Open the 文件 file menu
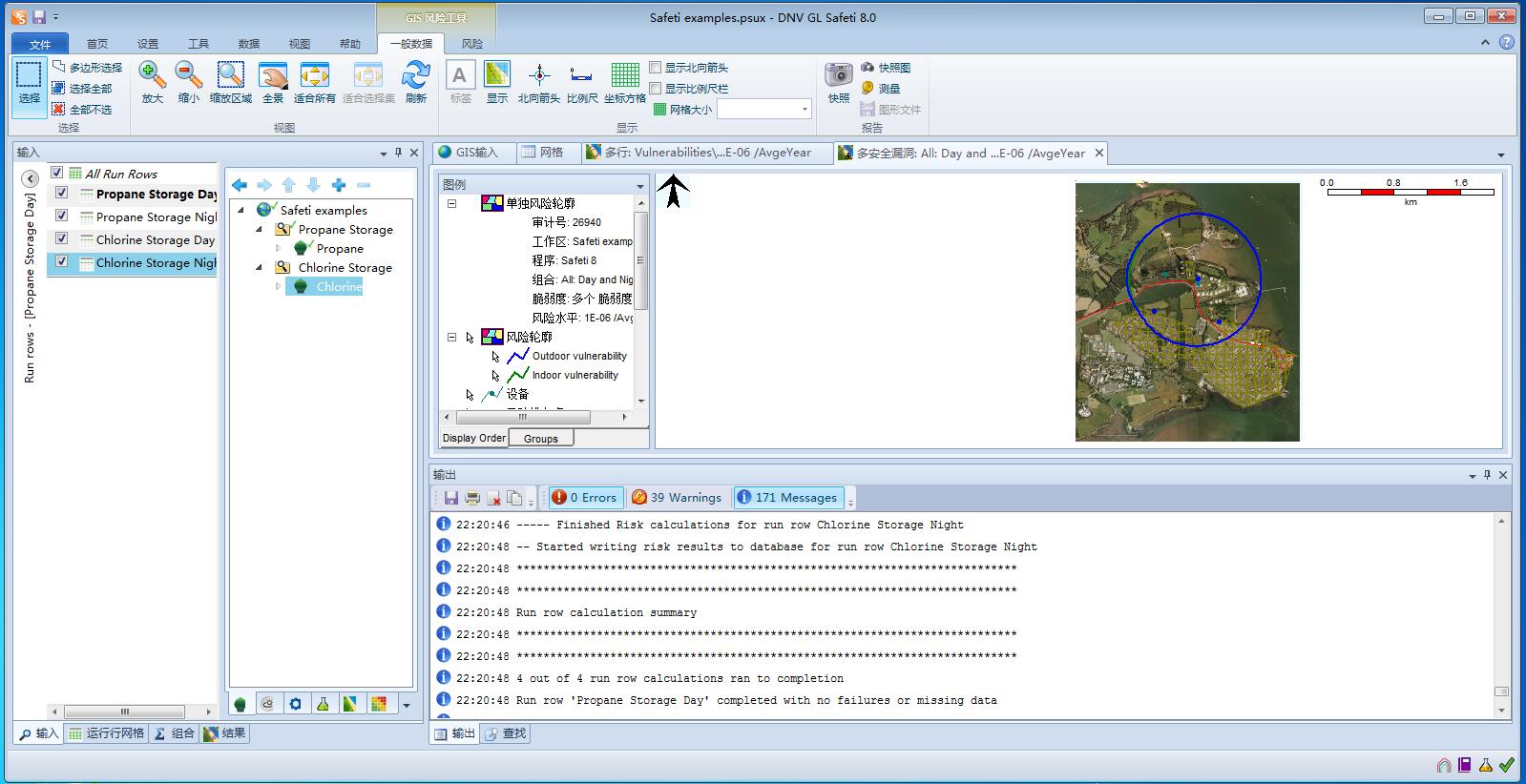 point(40,44)
